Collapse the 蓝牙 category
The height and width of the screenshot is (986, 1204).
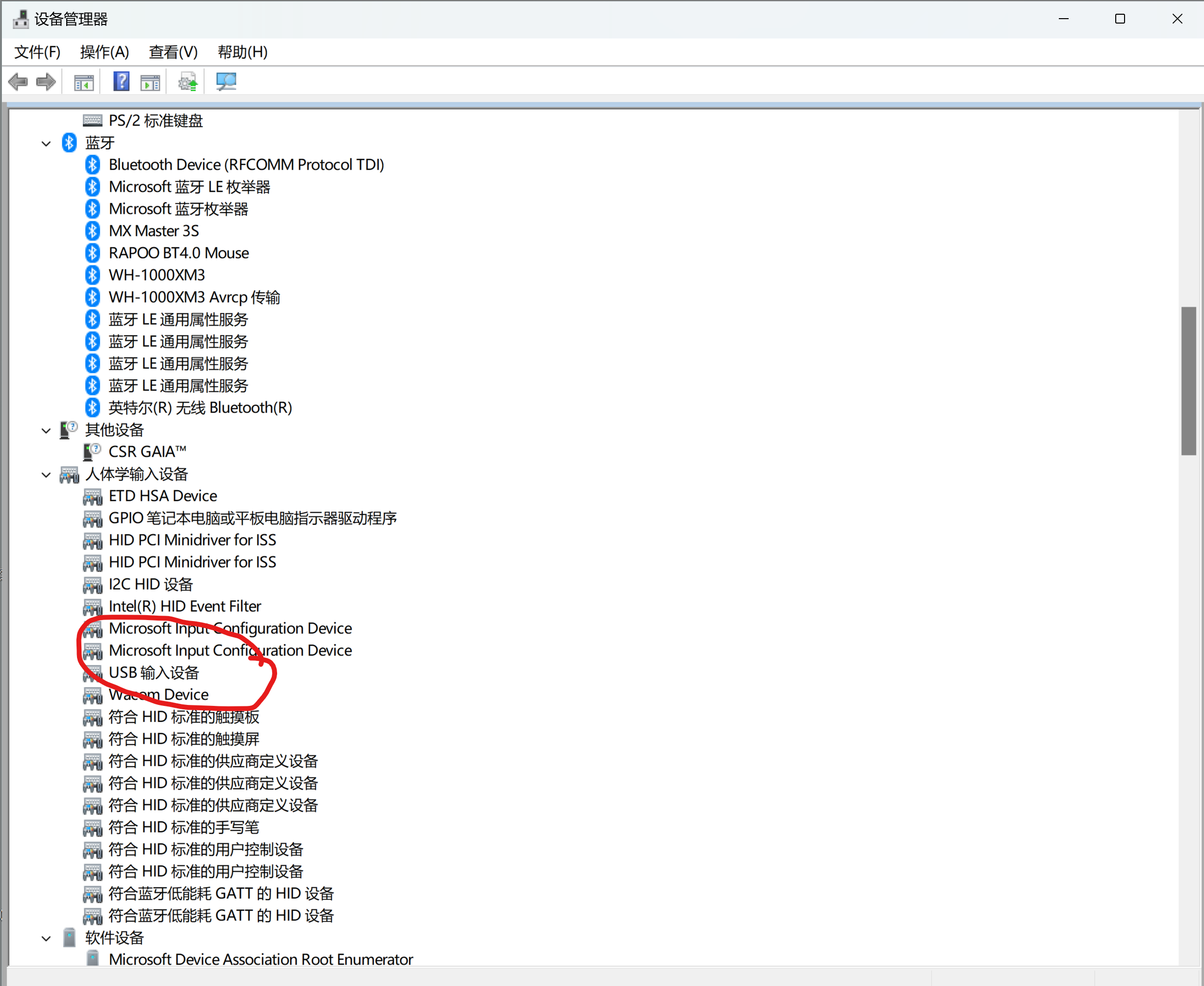coord(46,144)
